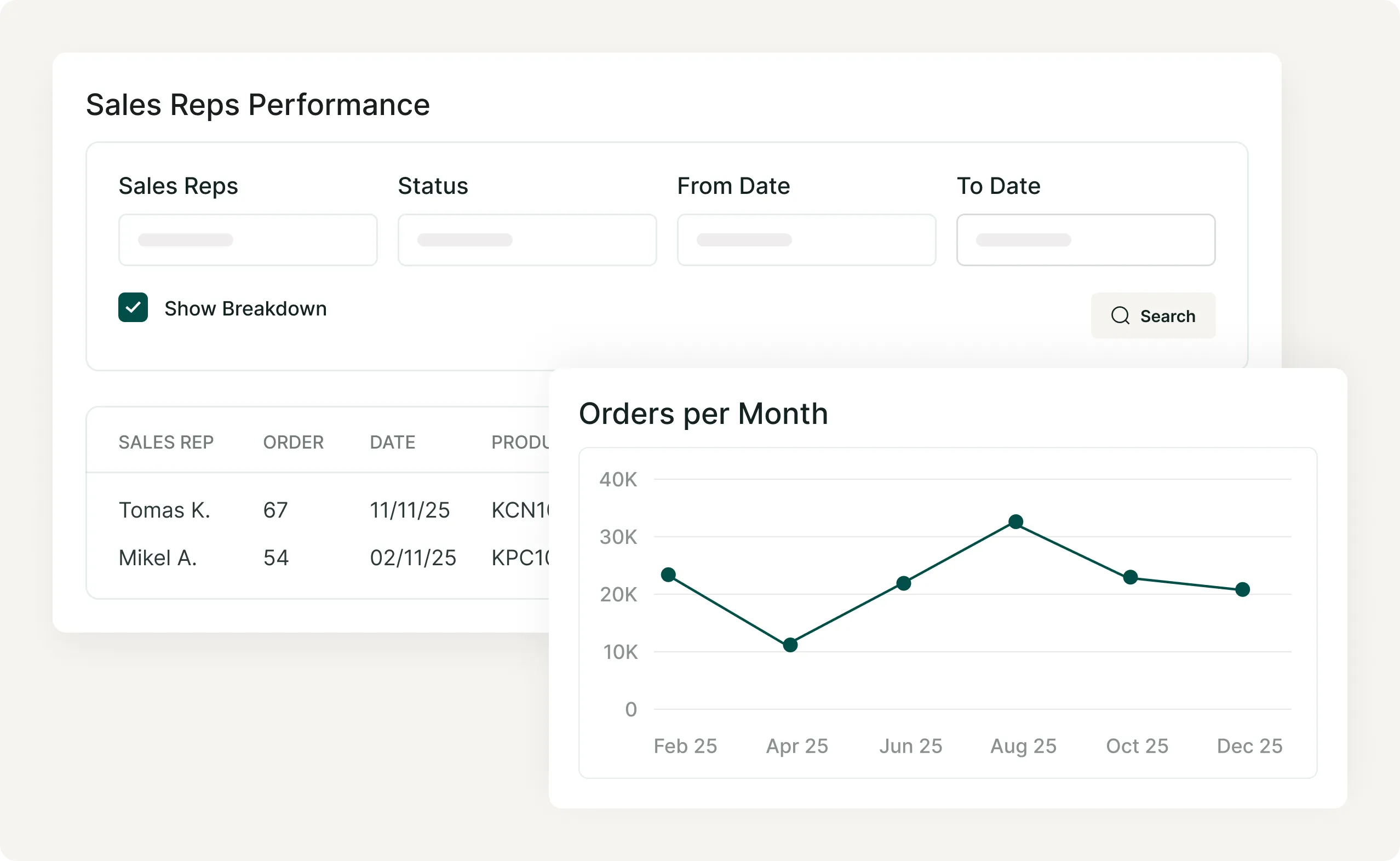Click the To Date input field
Viewport: 1400px width, 861px height.
(1085, 240)
